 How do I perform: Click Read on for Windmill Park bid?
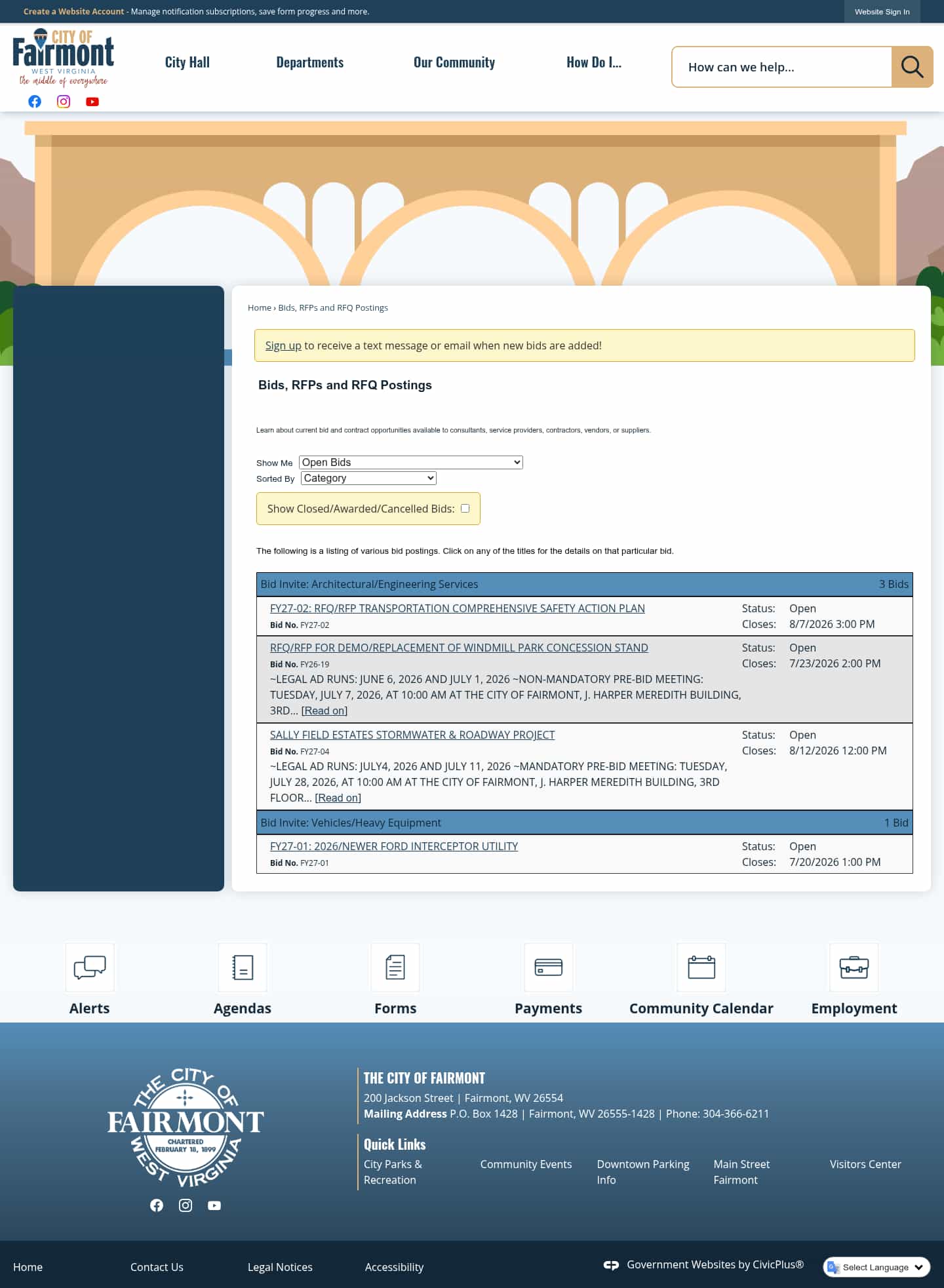tap(324, 711)
